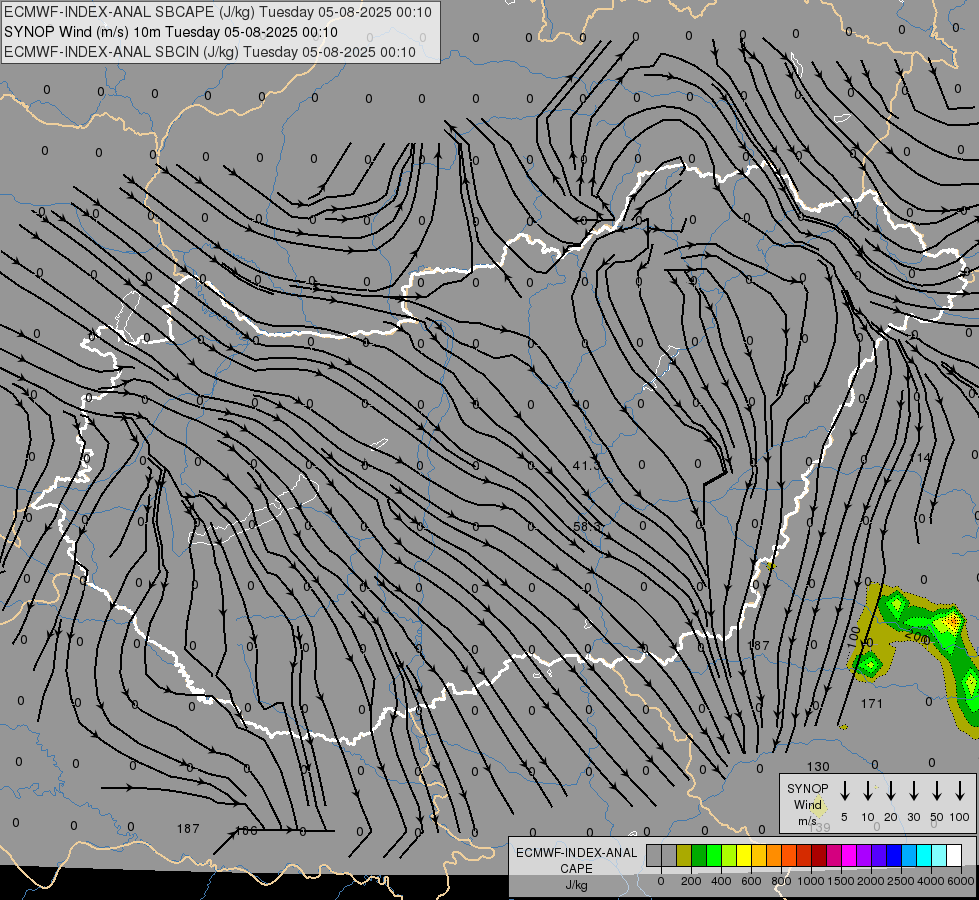Click the SYNOP Wind 10m title line
The width and height of the screenshot is (979, 900).
point(170,32)
